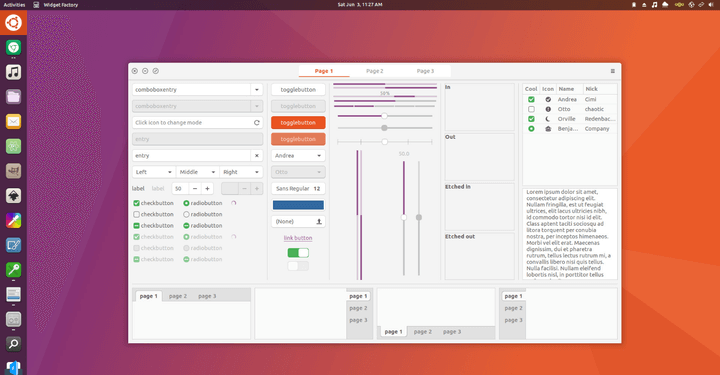Focus the spin box showing 50
Screen dimensions: 720x375
click(180, 189)
